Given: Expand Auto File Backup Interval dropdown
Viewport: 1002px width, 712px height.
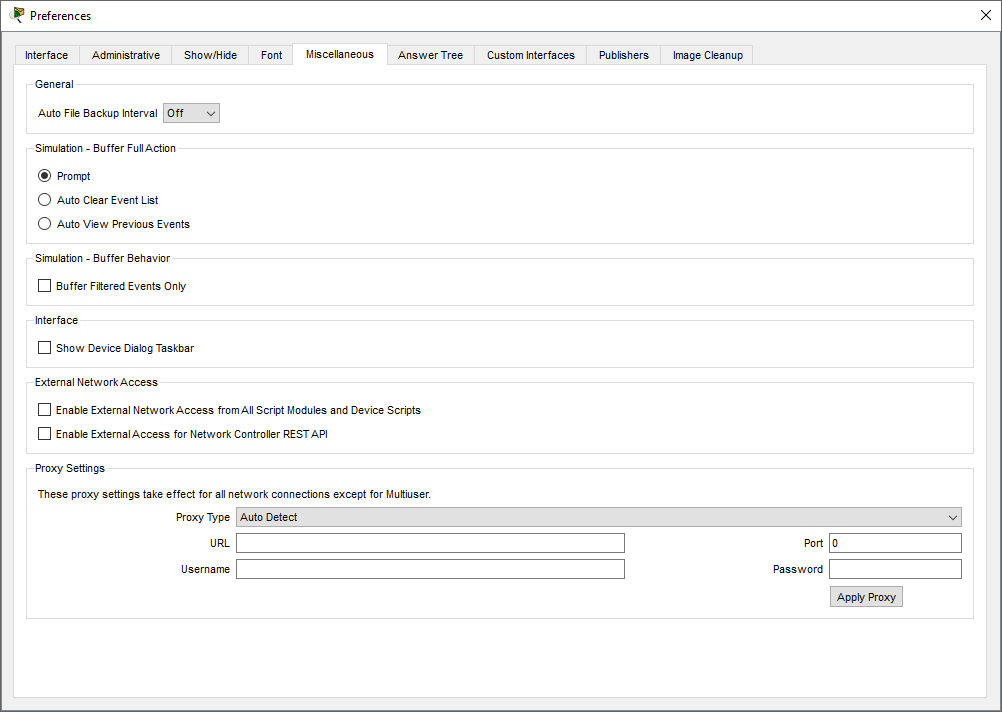Looking at the screenshot, I should (191, 113).
